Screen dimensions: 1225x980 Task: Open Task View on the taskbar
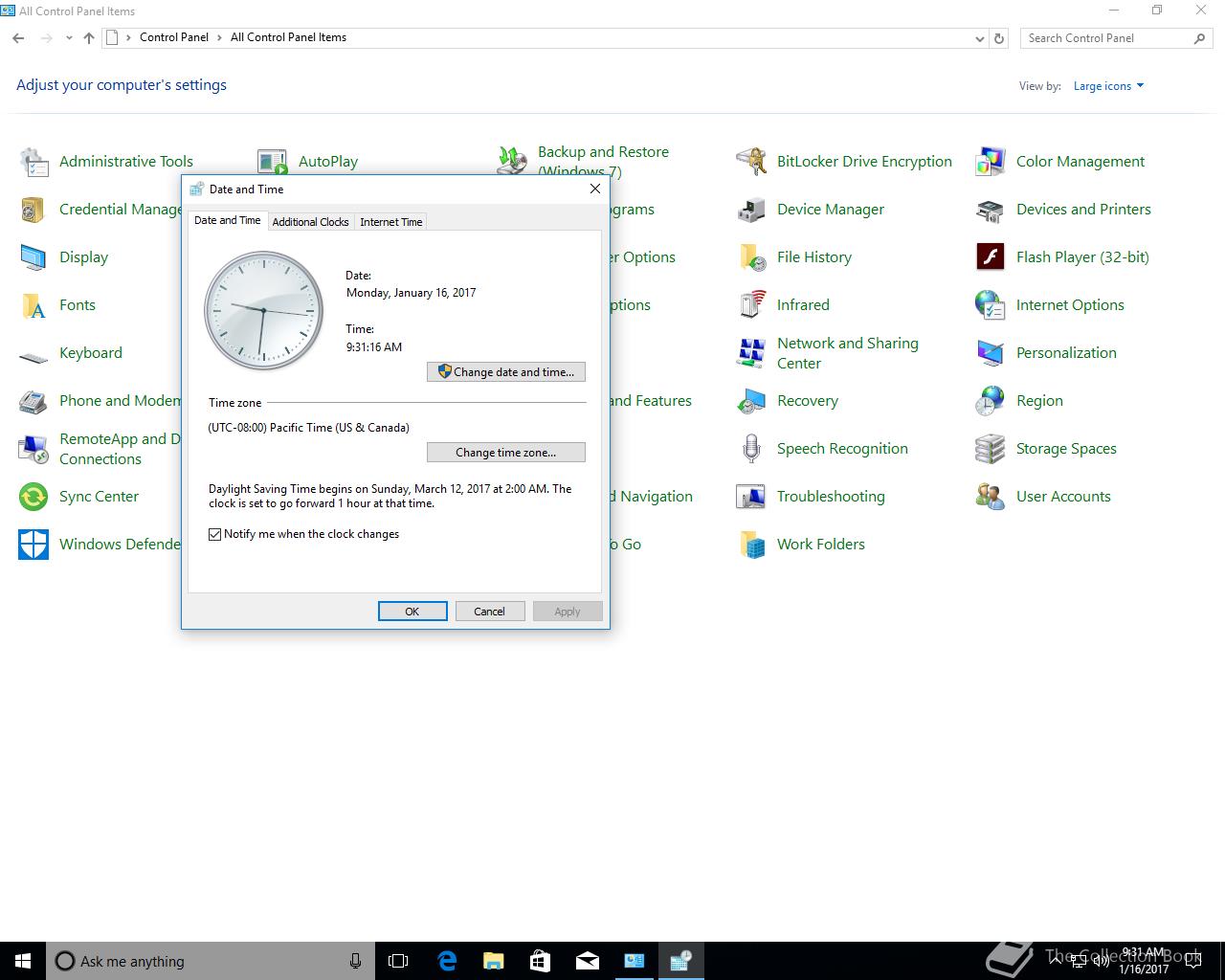pos(398,961)
